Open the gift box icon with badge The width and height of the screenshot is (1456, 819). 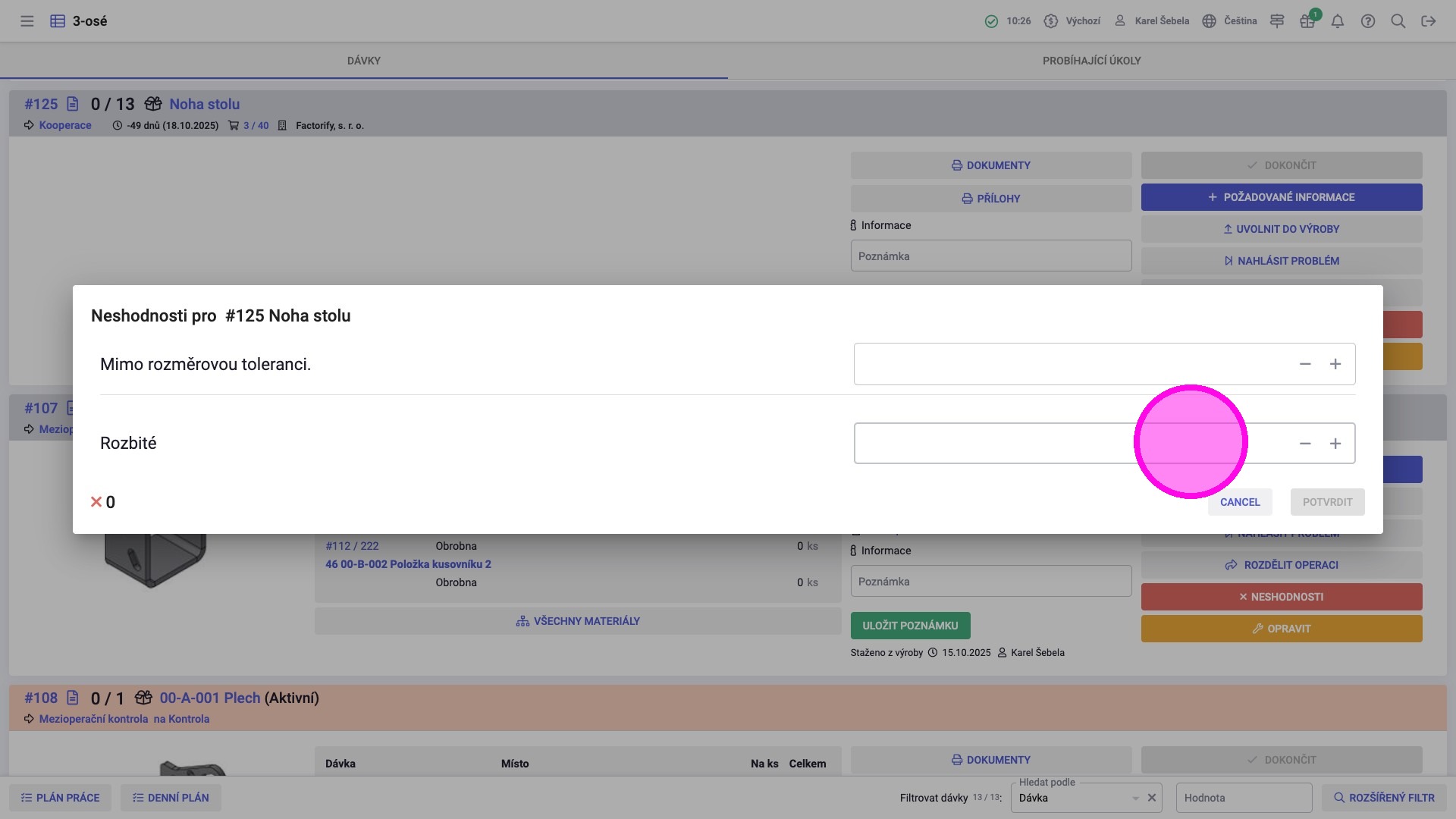click(1307, 21)
